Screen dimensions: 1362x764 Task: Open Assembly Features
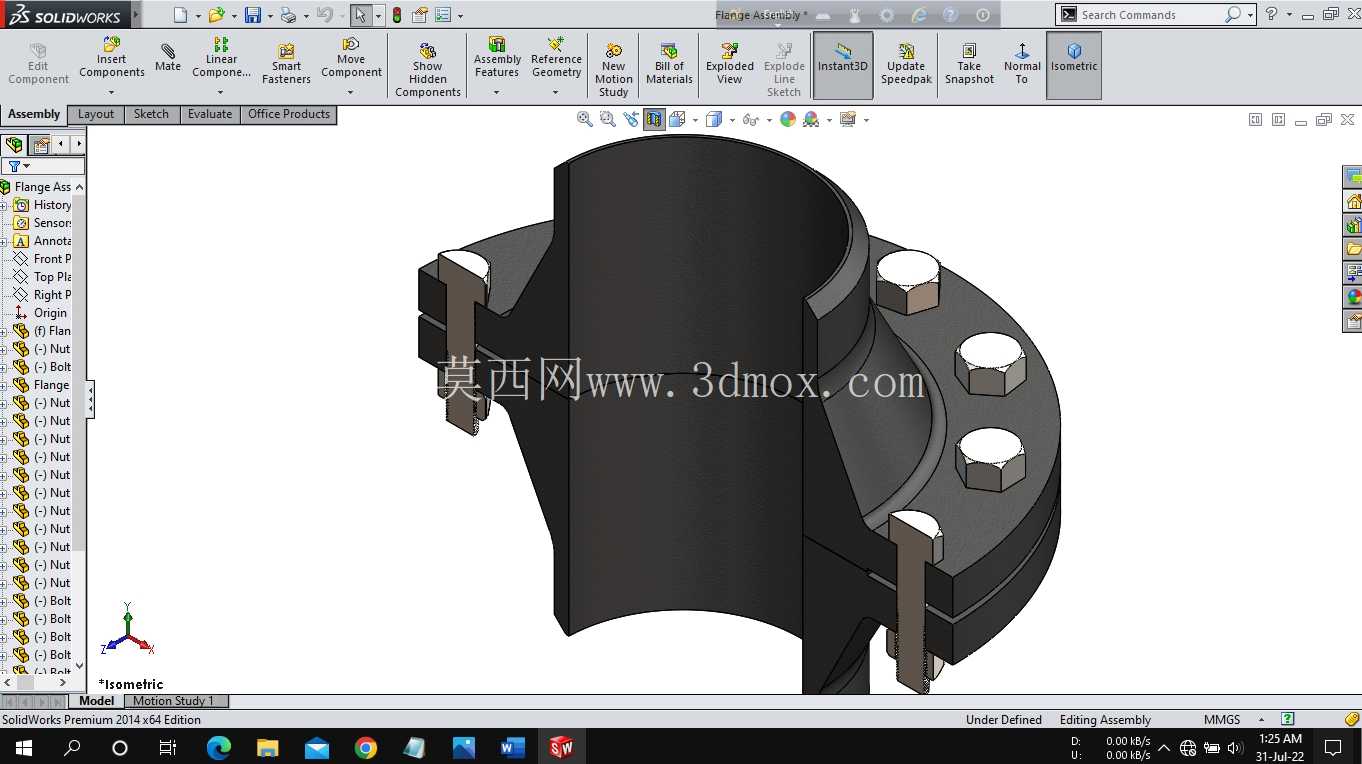coord(497,58)
